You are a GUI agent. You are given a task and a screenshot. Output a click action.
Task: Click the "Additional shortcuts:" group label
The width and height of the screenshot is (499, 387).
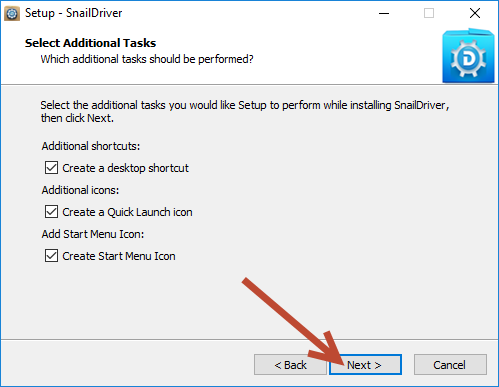91,146
